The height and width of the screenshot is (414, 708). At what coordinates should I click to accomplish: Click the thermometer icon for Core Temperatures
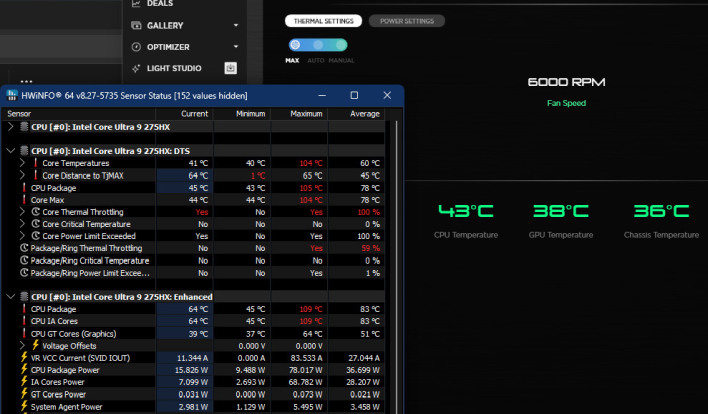coord(35,162)
